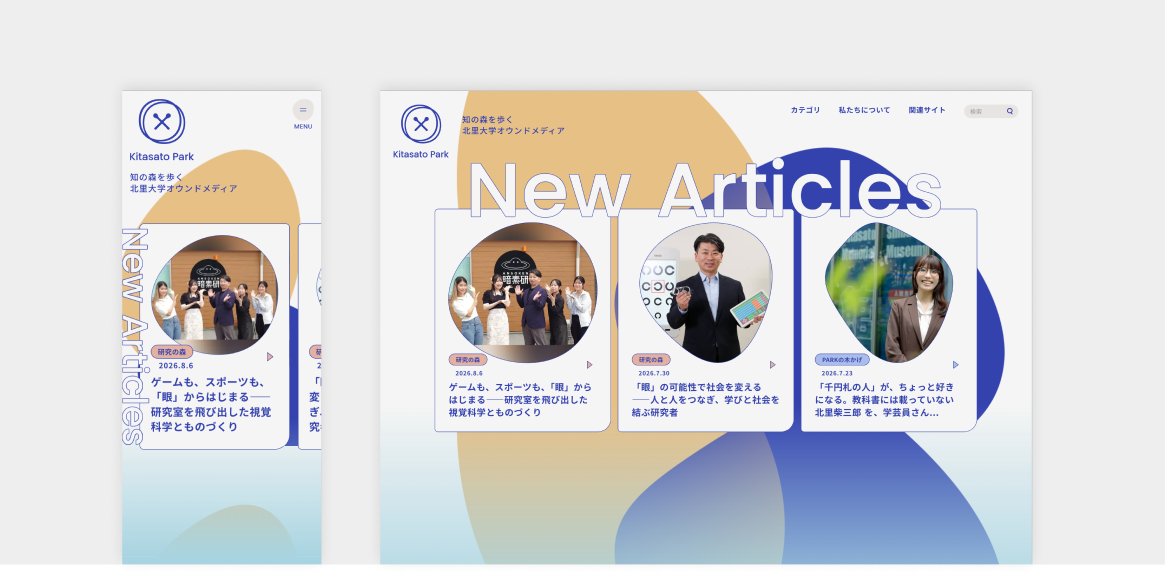Open mobile article title ゲームも、スポーツも、
1165x577 pixels.
211,405
